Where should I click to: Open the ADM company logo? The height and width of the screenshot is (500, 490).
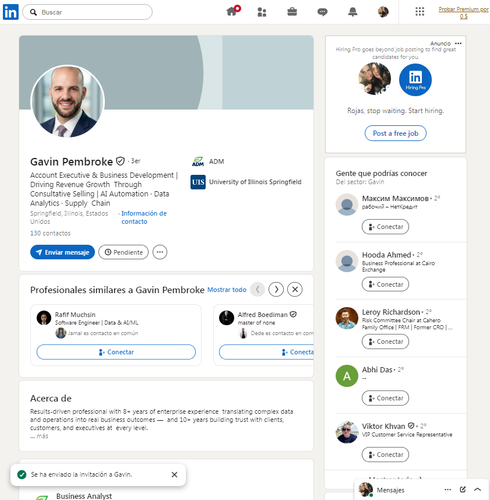[x=198, y=162]
